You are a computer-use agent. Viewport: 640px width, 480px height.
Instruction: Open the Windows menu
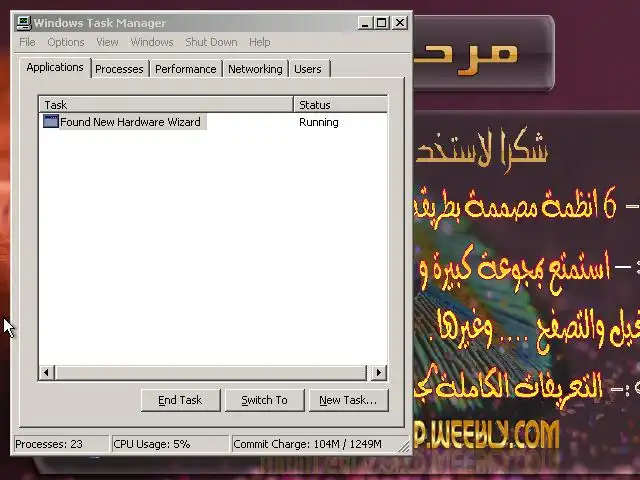[x=152, y=42]
